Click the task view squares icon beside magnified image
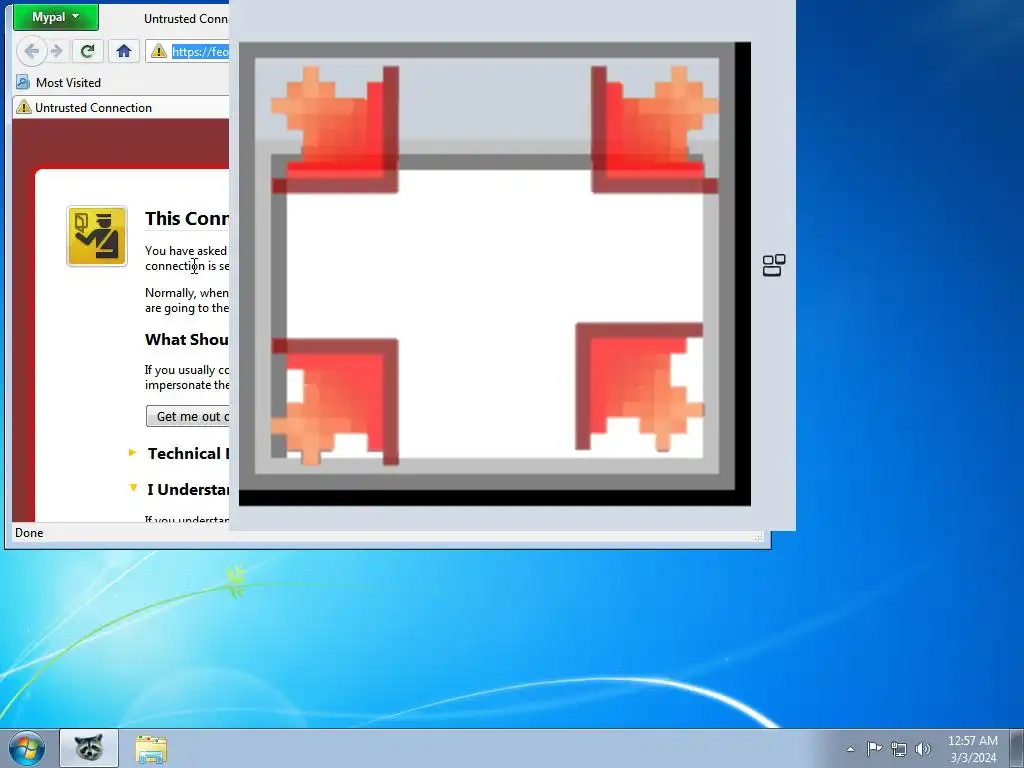The height and width of the screenshot is (768, 1024). [x=774, y=265]
